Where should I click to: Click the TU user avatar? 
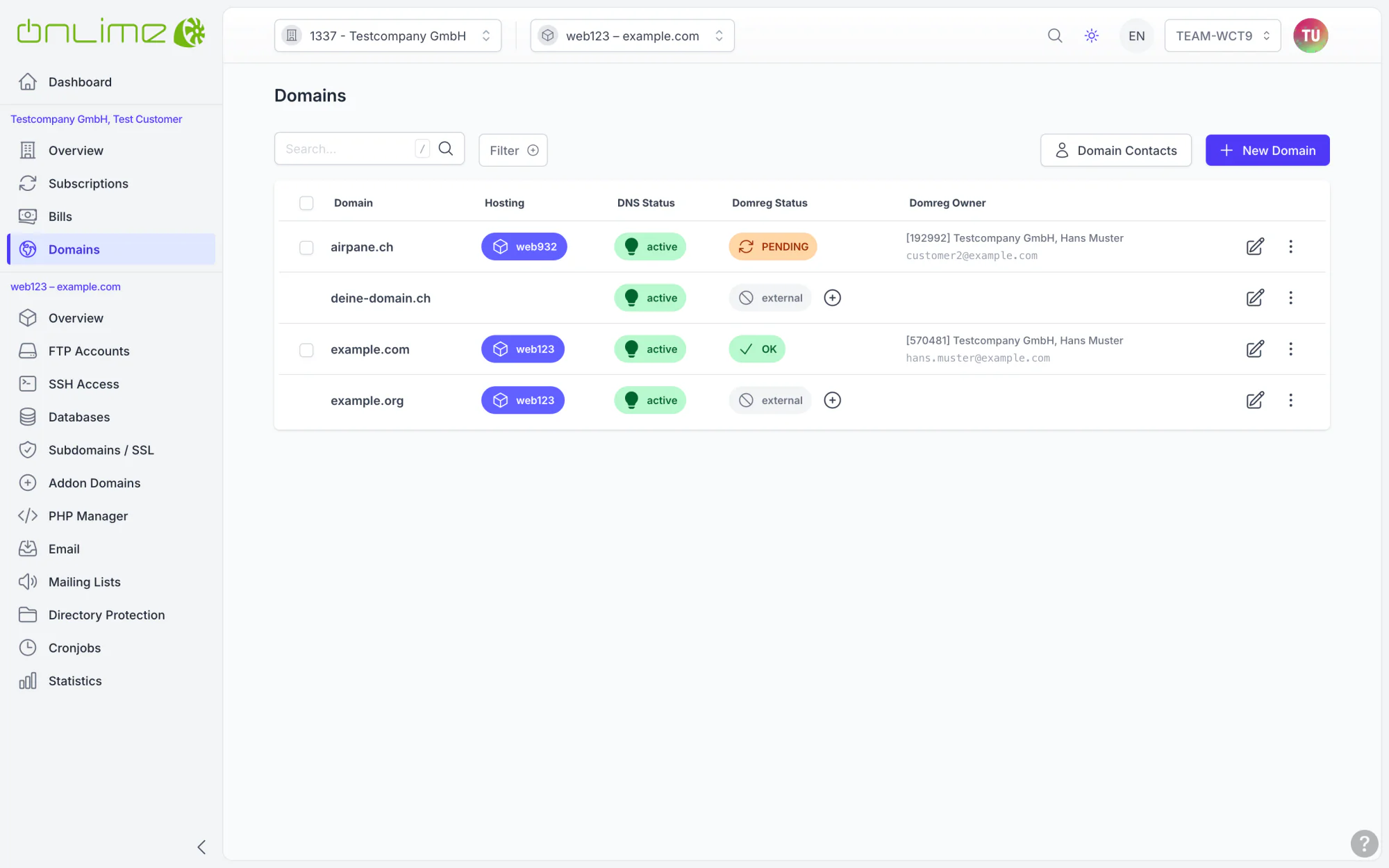tap(1310, 35)
